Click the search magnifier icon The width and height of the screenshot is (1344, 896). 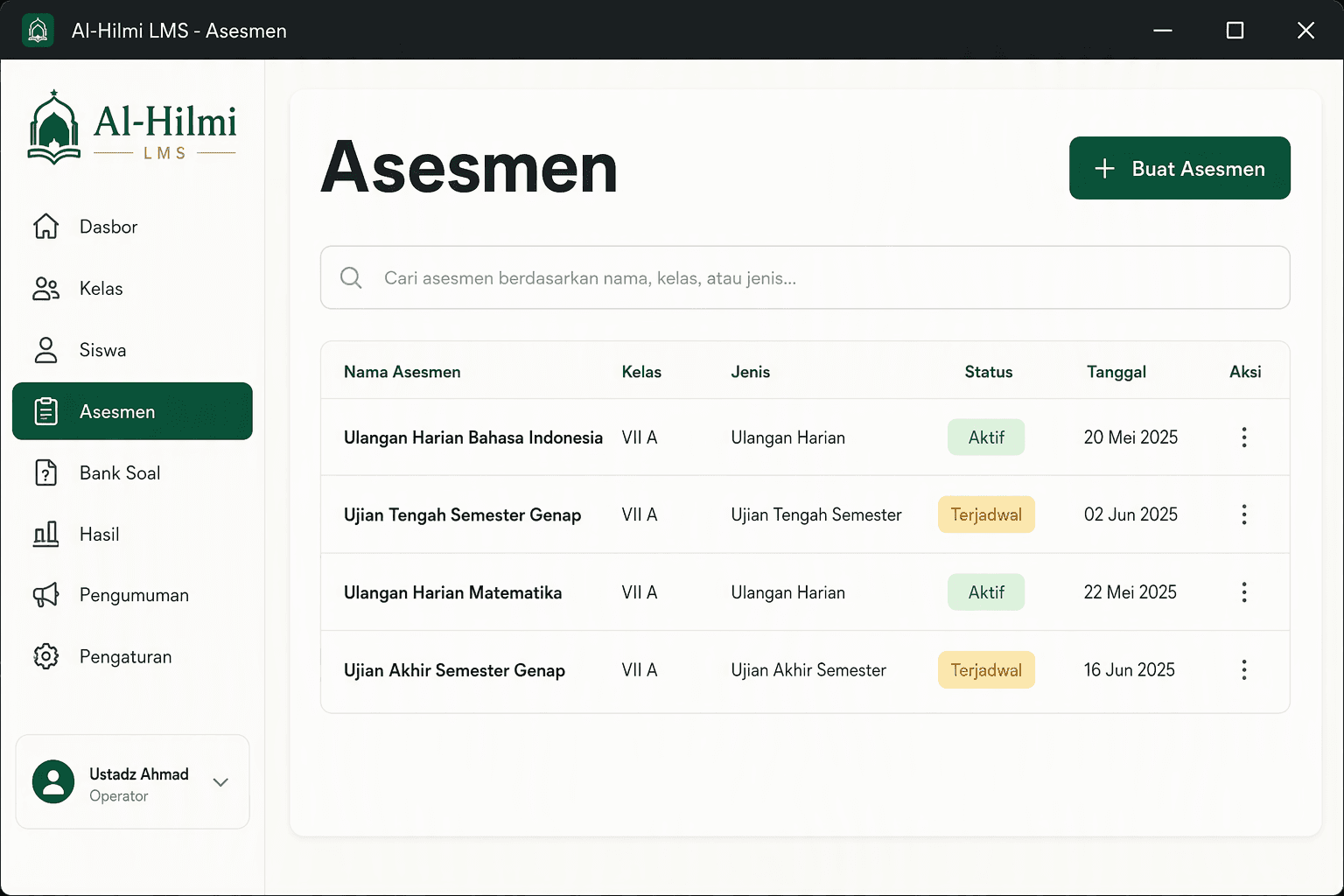(x=351, y=277)
